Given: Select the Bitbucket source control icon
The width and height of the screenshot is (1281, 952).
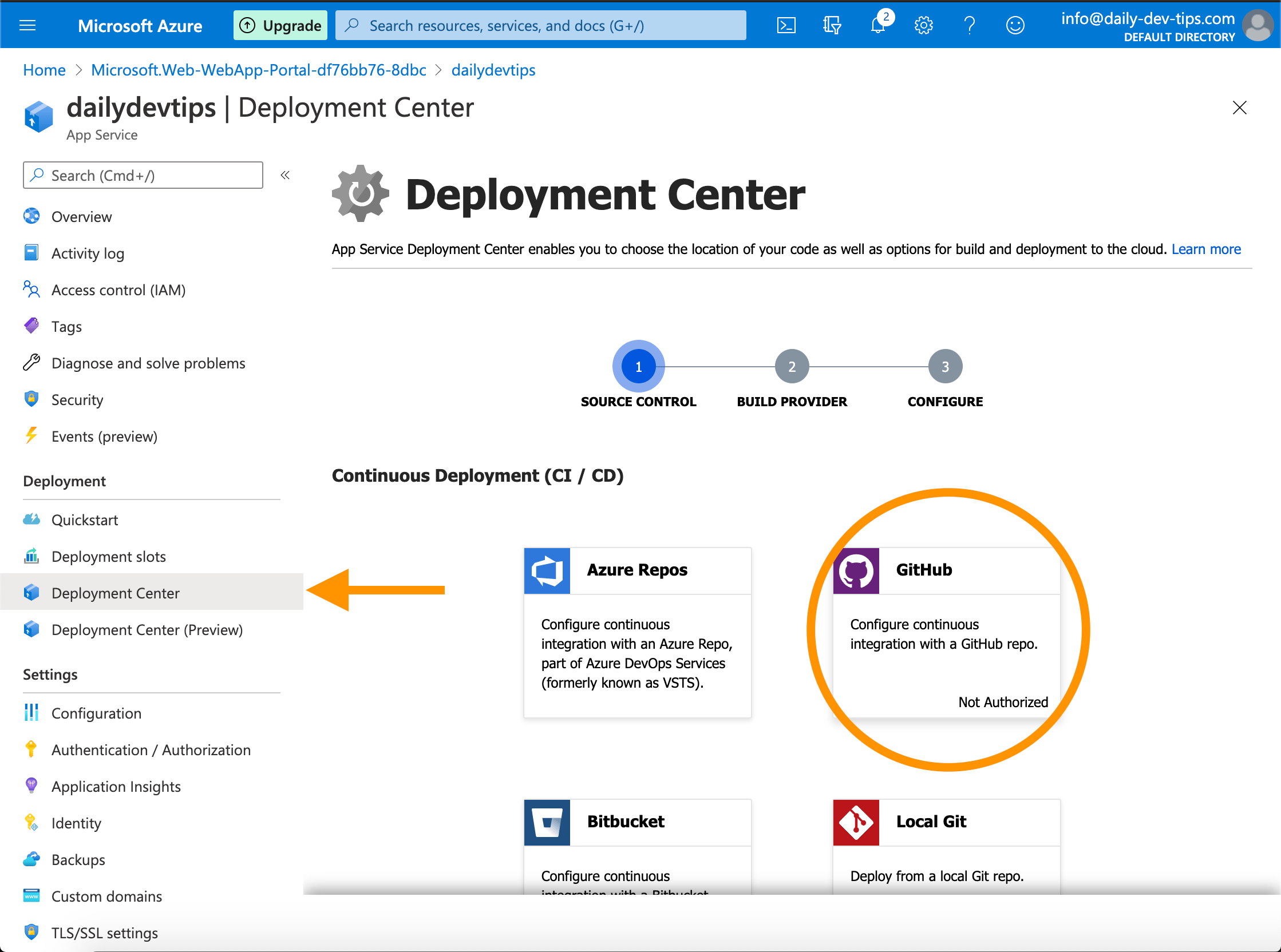Looking at the screenshot, I should (547, 822).
